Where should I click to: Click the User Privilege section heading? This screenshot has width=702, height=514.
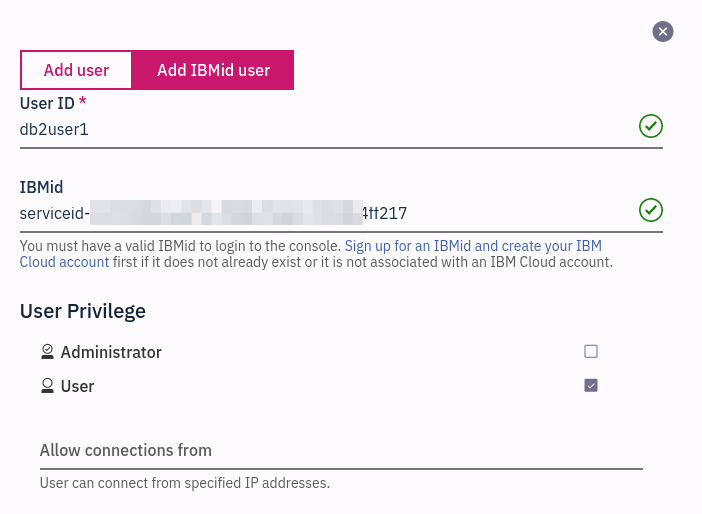(83, 311)
